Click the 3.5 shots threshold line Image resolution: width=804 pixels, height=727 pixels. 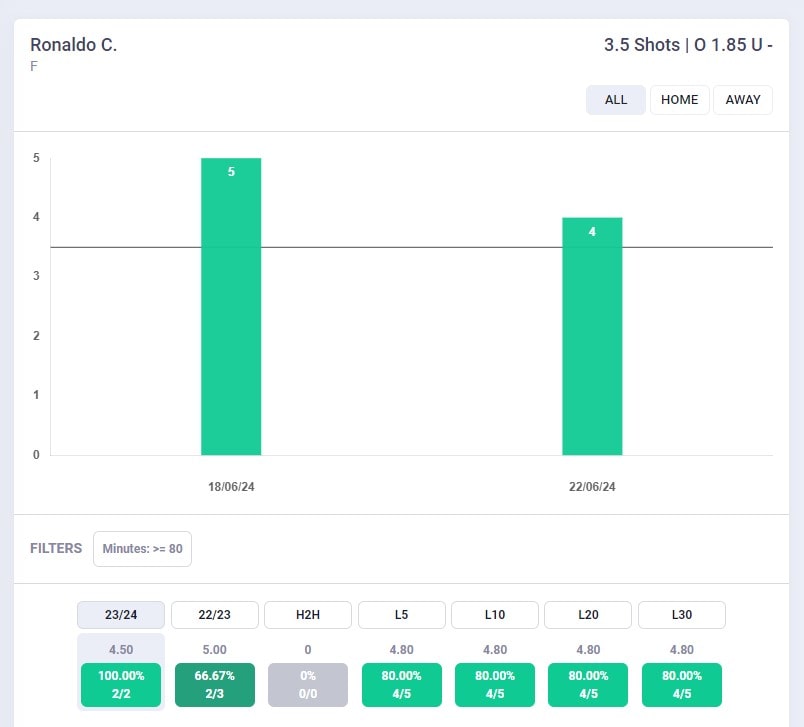pos(412,248)
